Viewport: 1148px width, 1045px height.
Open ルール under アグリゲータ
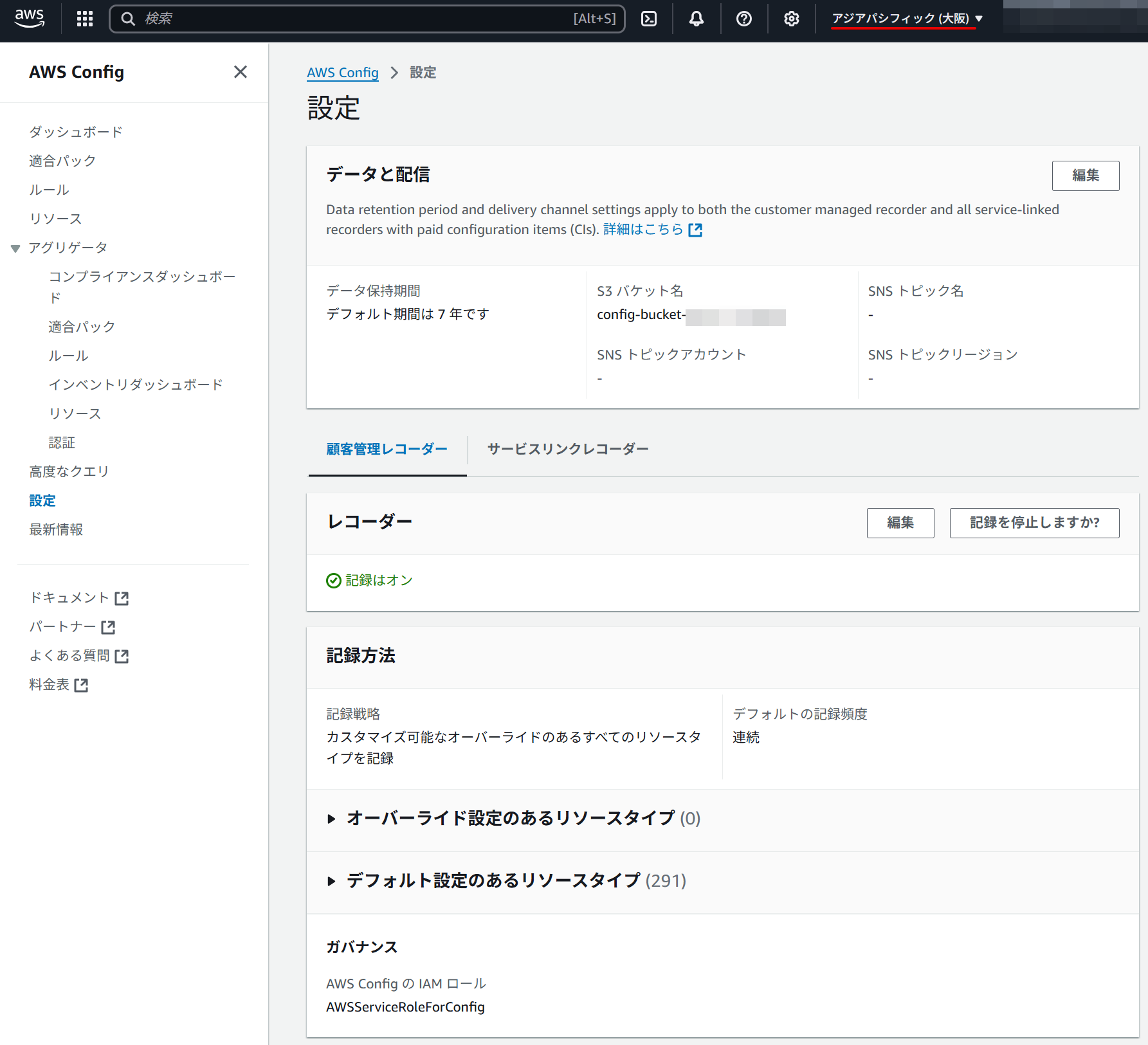[68, 356]
